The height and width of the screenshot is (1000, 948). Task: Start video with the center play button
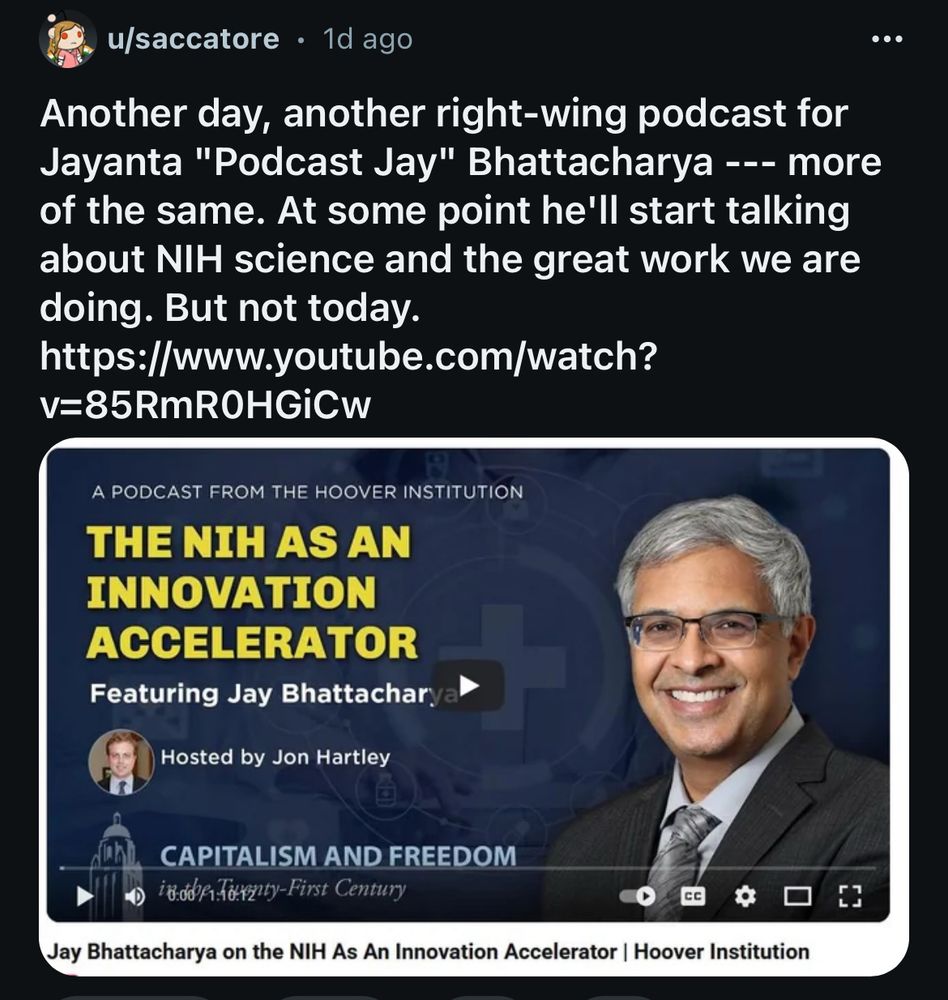pyautogui.click(x=469, y=686)
